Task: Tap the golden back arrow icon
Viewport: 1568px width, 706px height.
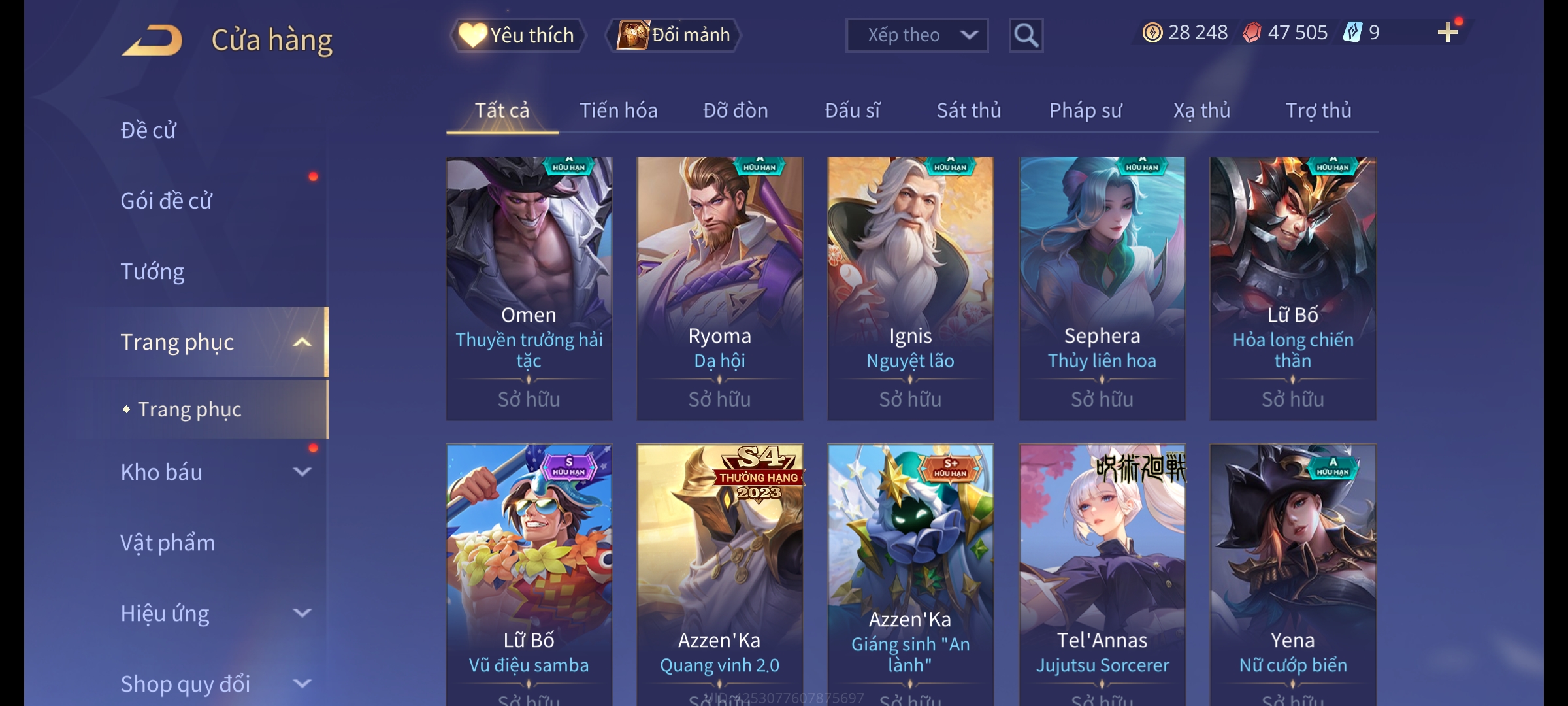Action: 152,40
